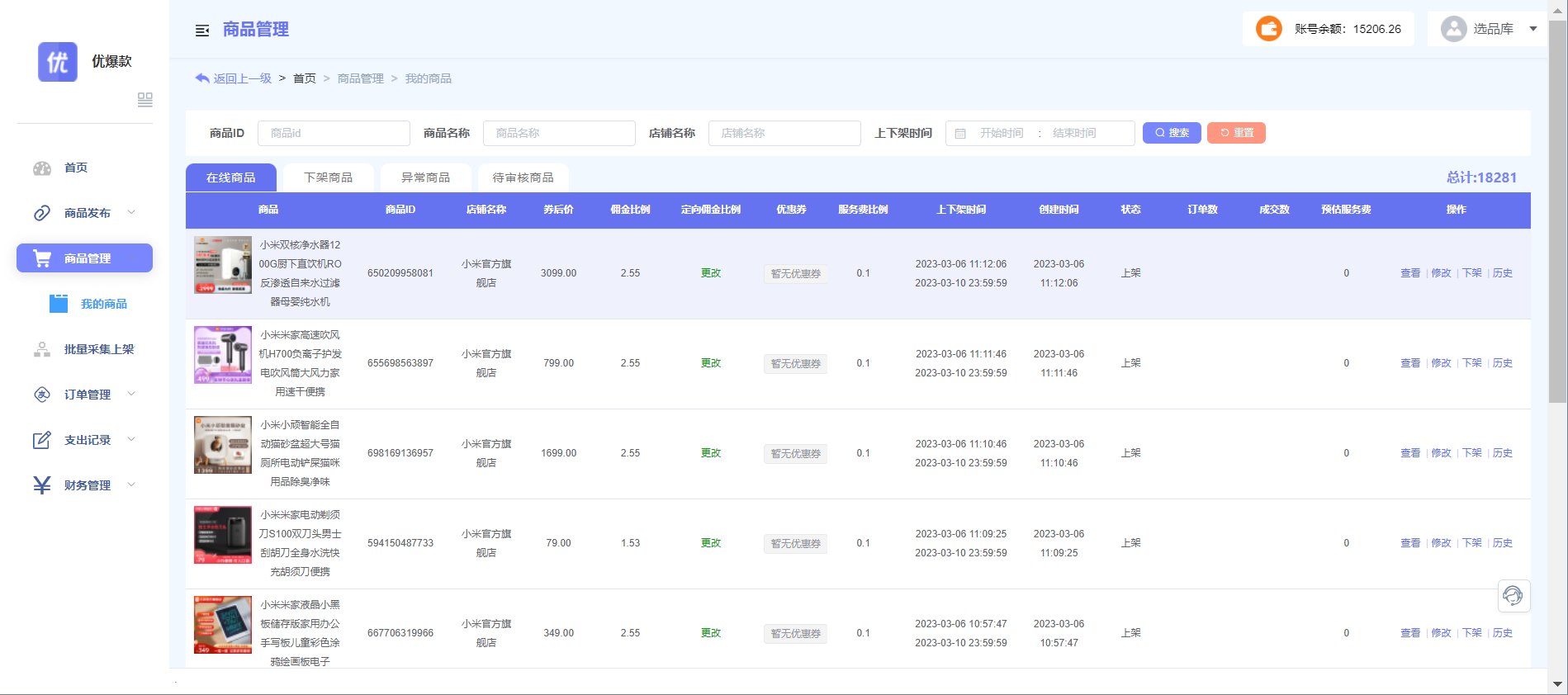The width and height of the screenshot is (1568, 695).
Task: Click the 搜索 search button
Action: (x=1172, y=133)
